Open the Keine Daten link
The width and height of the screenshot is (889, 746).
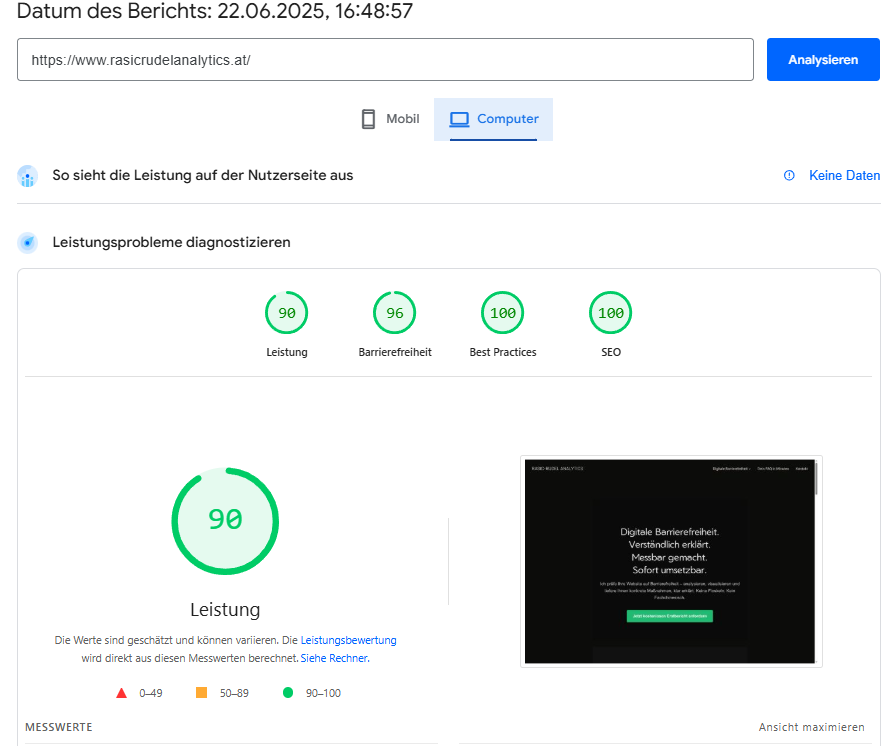pyautogui.click(x=844, y=176)
